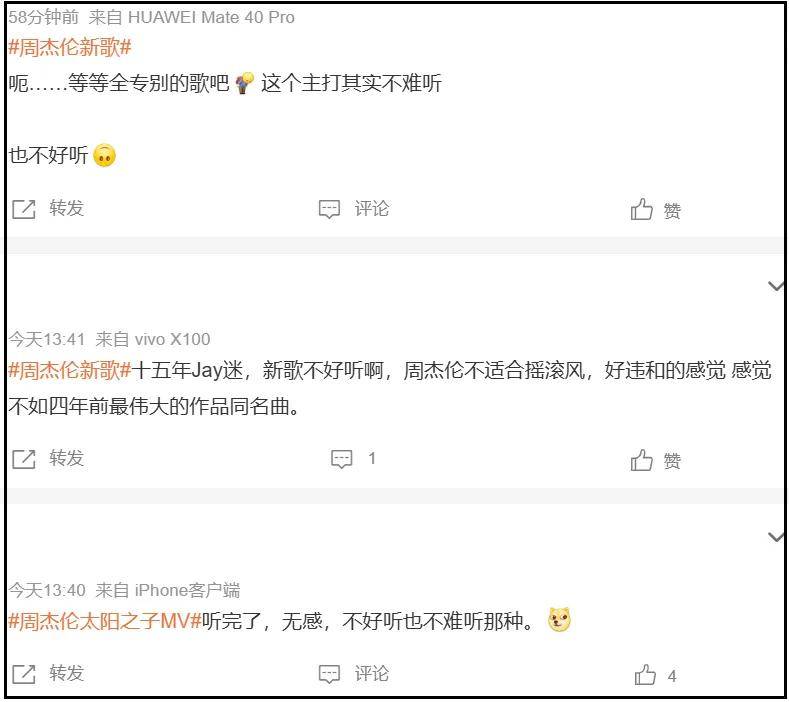This screenshot has width=789, height=702.
Task: Like the HUAWEI Mate 40 Pro post
Action: pyautogui.click(x=642, y=210)
